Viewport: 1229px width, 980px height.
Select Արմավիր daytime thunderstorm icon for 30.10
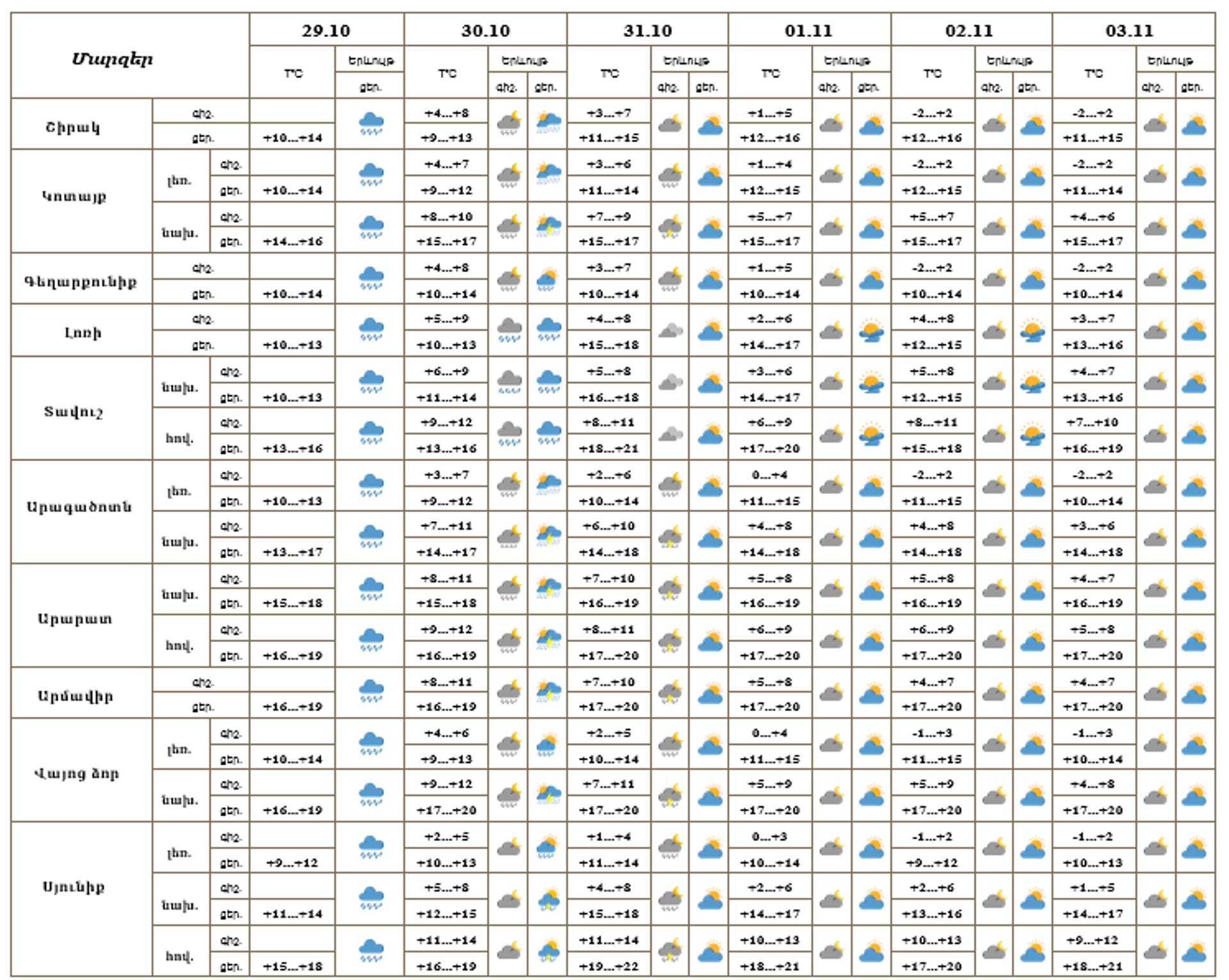tap(549, 692)
